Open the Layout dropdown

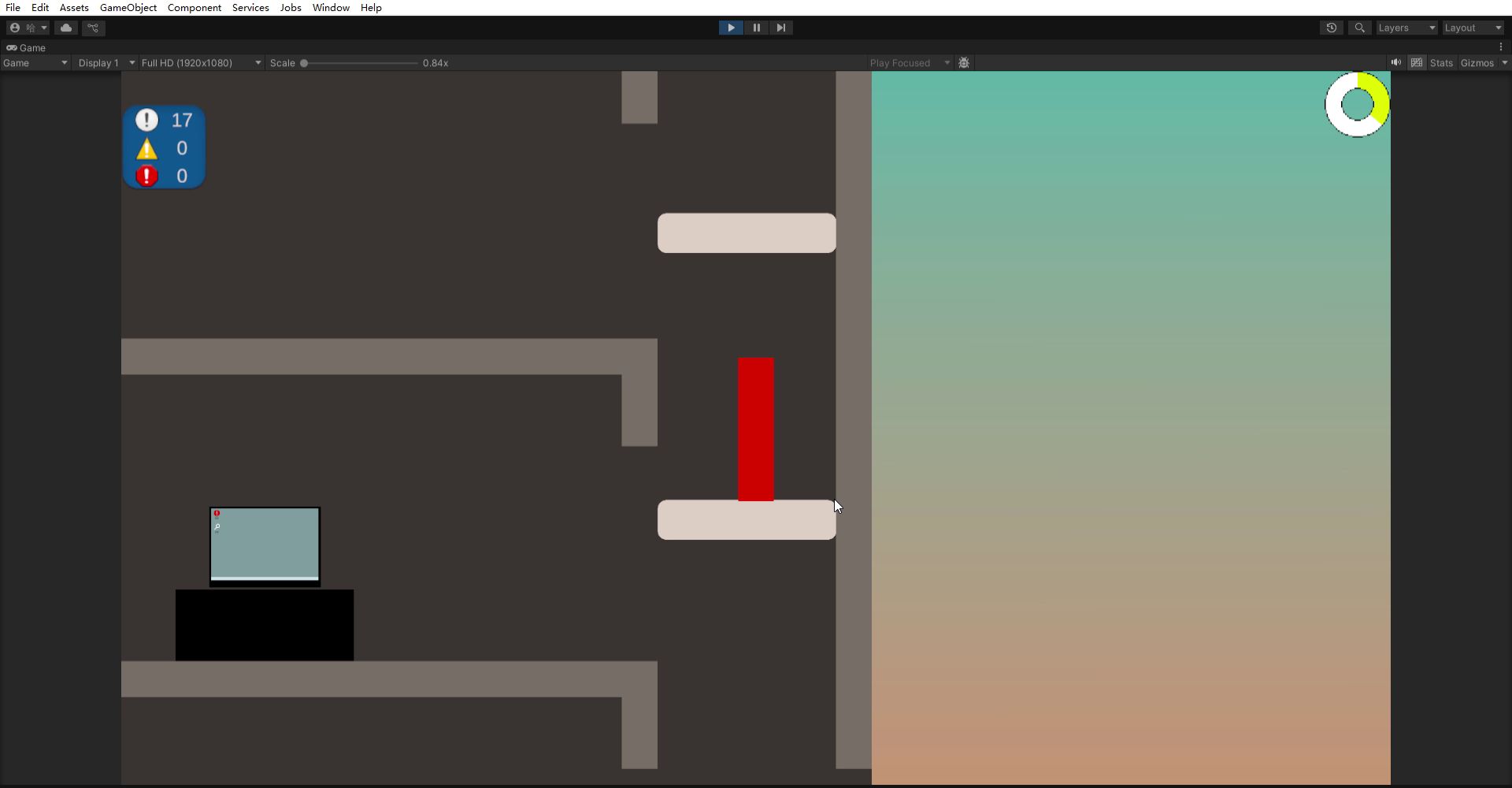pyautogui.click(x=1472, y=28)
